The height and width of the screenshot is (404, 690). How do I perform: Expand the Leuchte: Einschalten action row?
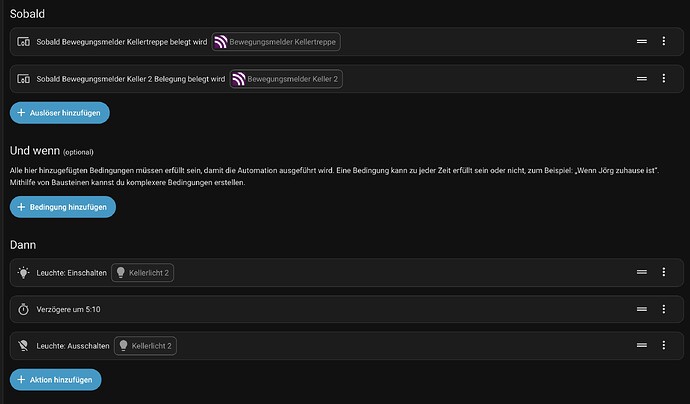(x=346, y=272)
